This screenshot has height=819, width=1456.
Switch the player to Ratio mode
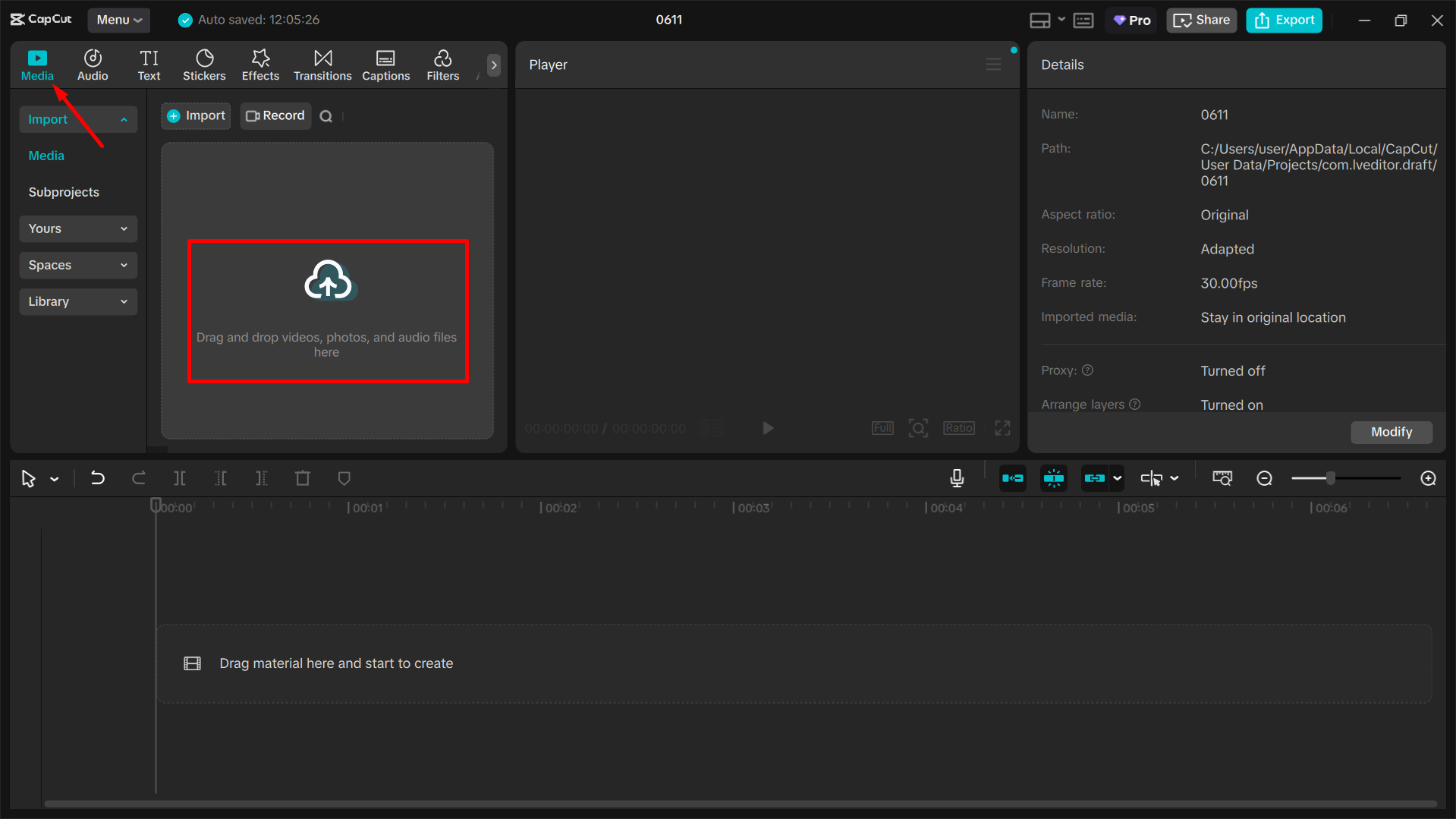pyautogui.click(x=958, y=427)
